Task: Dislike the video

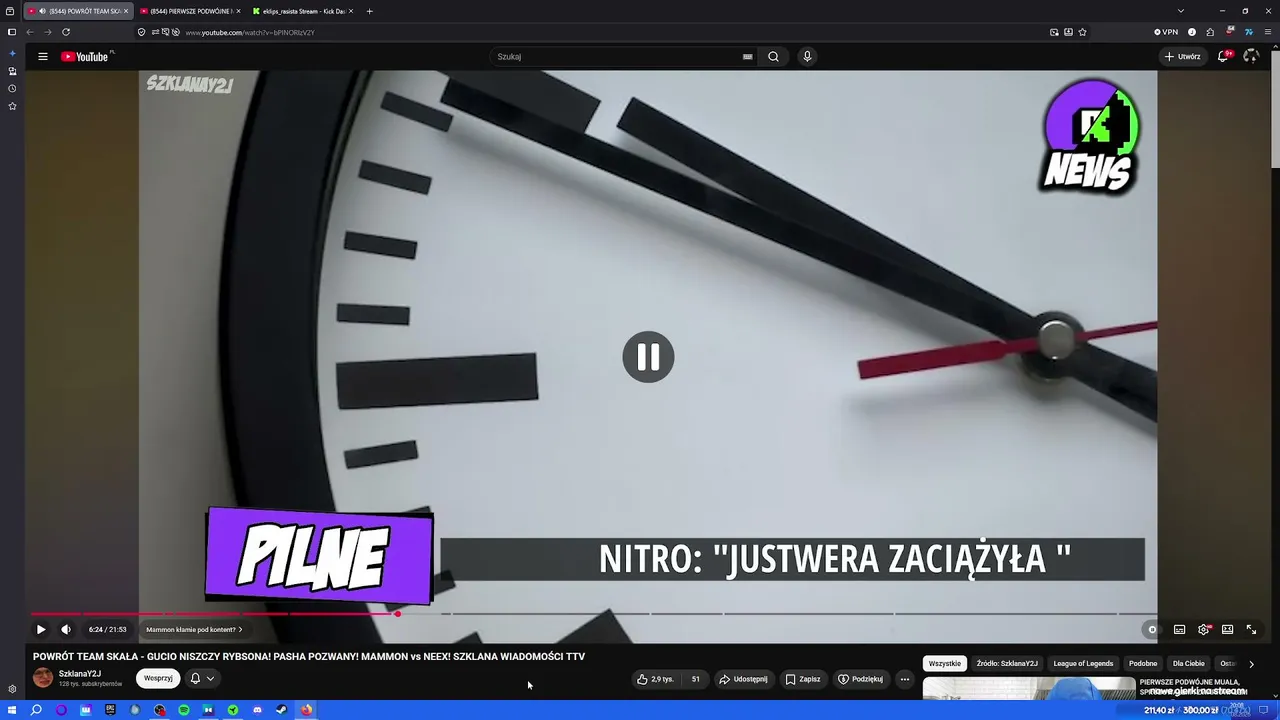Action: click(x=695, y=679)
